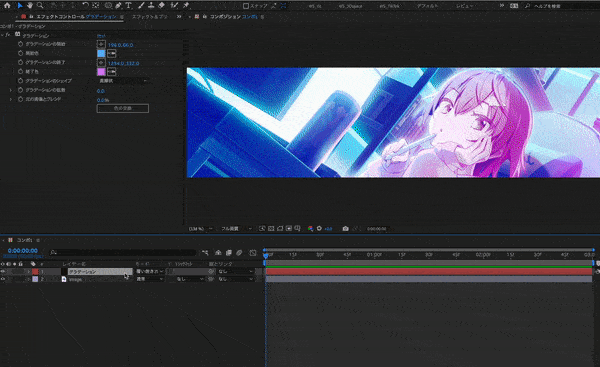
Task: Click the gradient start point crosshair picker
Action: point(101,44)
